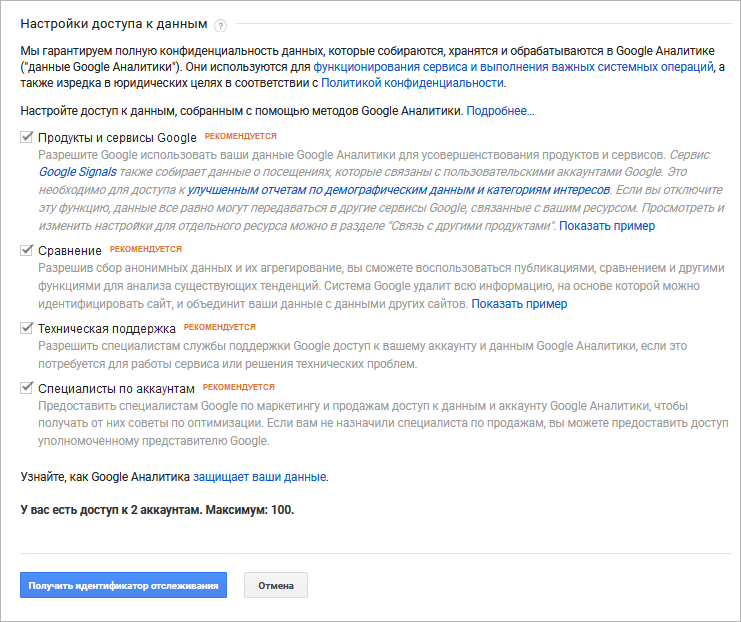Open функционирования сервиса и выполнения операций link
Screen dimensions: 741x622
click(x=513, y=67)
